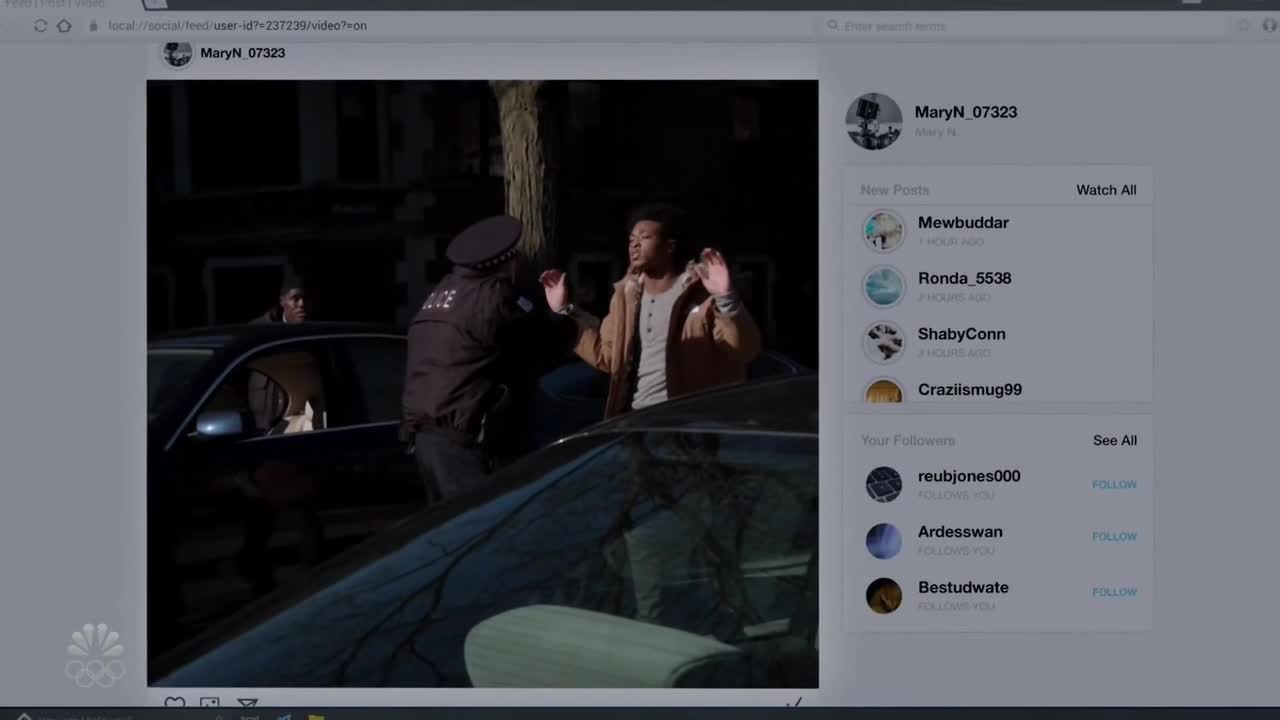Open Ardesswan's avatar
Screen dimensions: 1280x720
[884, 541]
